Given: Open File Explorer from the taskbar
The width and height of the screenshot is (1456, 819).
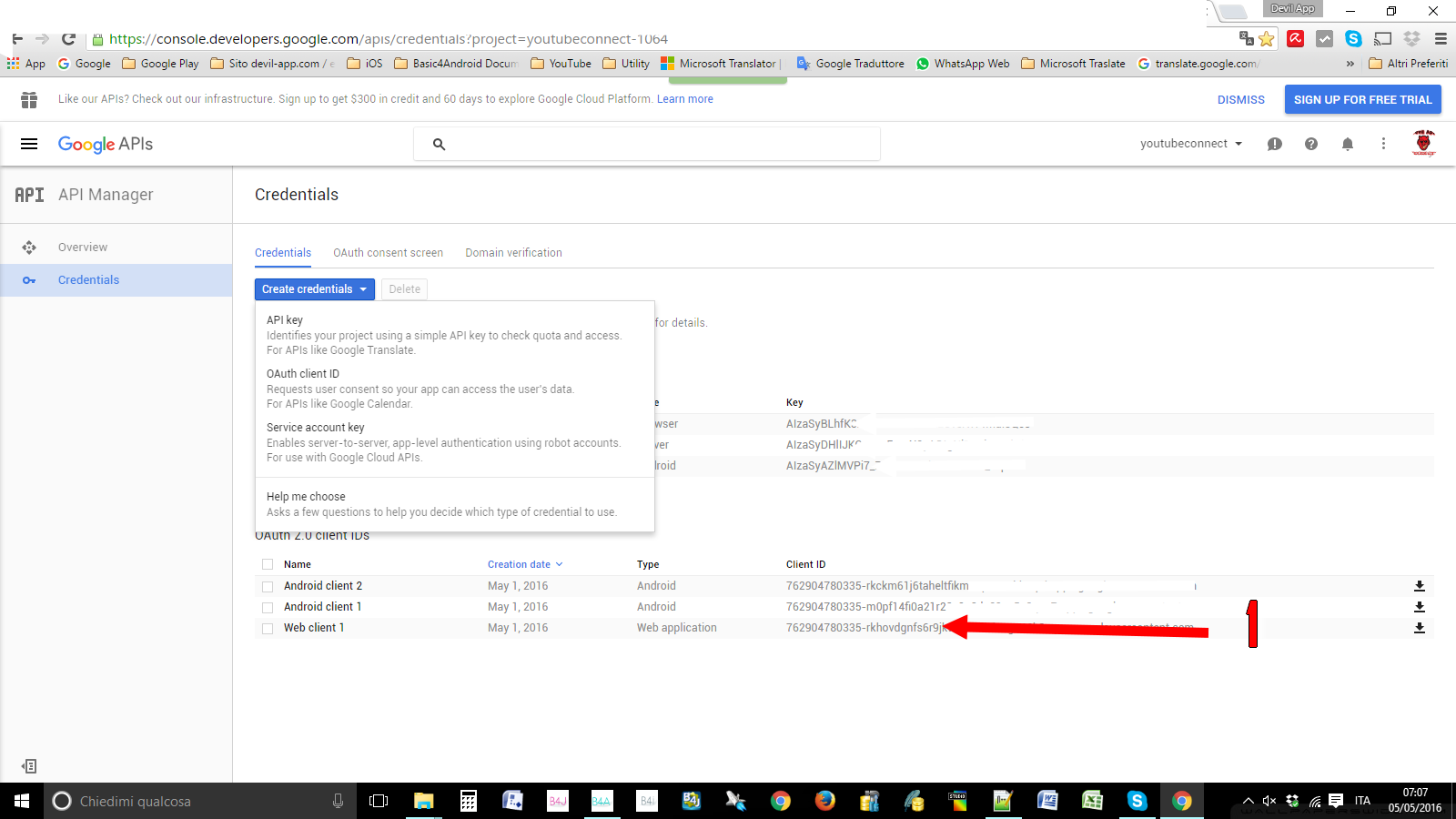Looking at the screenshot, I should point(424,801).
